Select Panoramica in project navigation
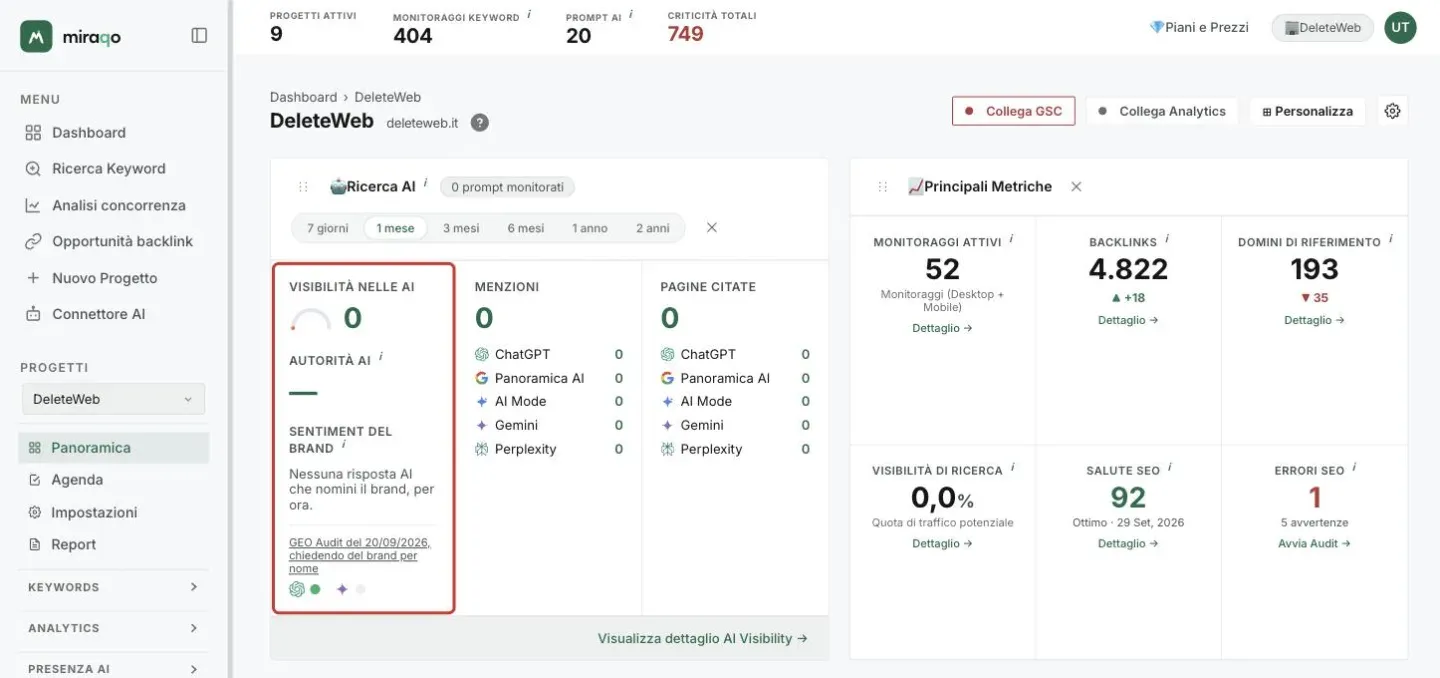The height and width of the screenshot is (678, 1440). point(114,448)
